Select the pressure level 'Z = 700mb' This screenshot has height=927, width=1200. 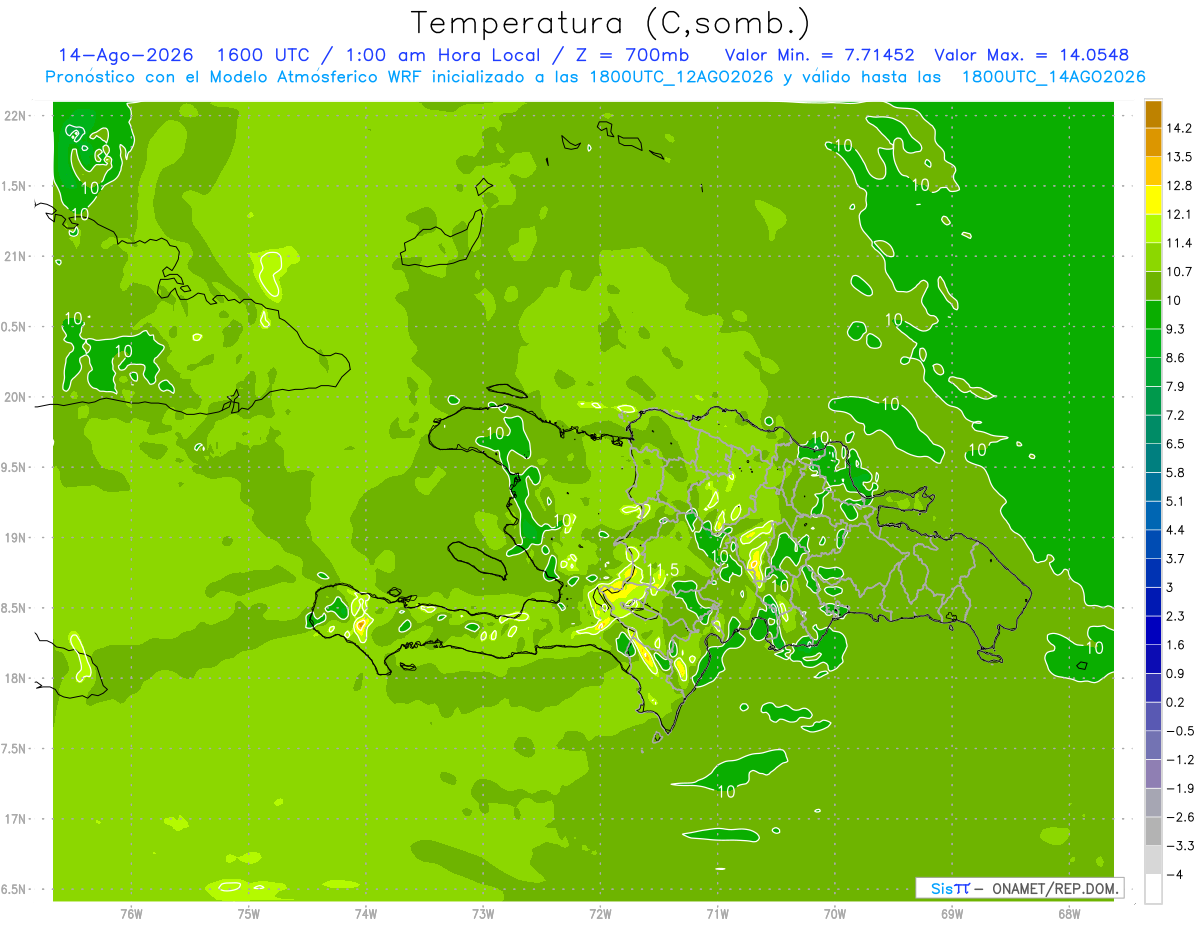tap(628, 55)
